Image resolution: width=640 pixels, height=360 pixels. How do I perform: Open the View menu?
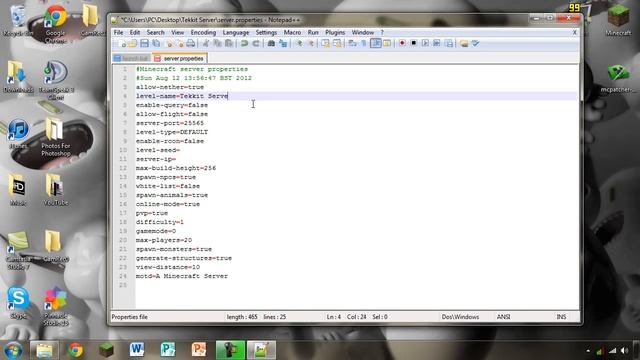tap(178, 32)
